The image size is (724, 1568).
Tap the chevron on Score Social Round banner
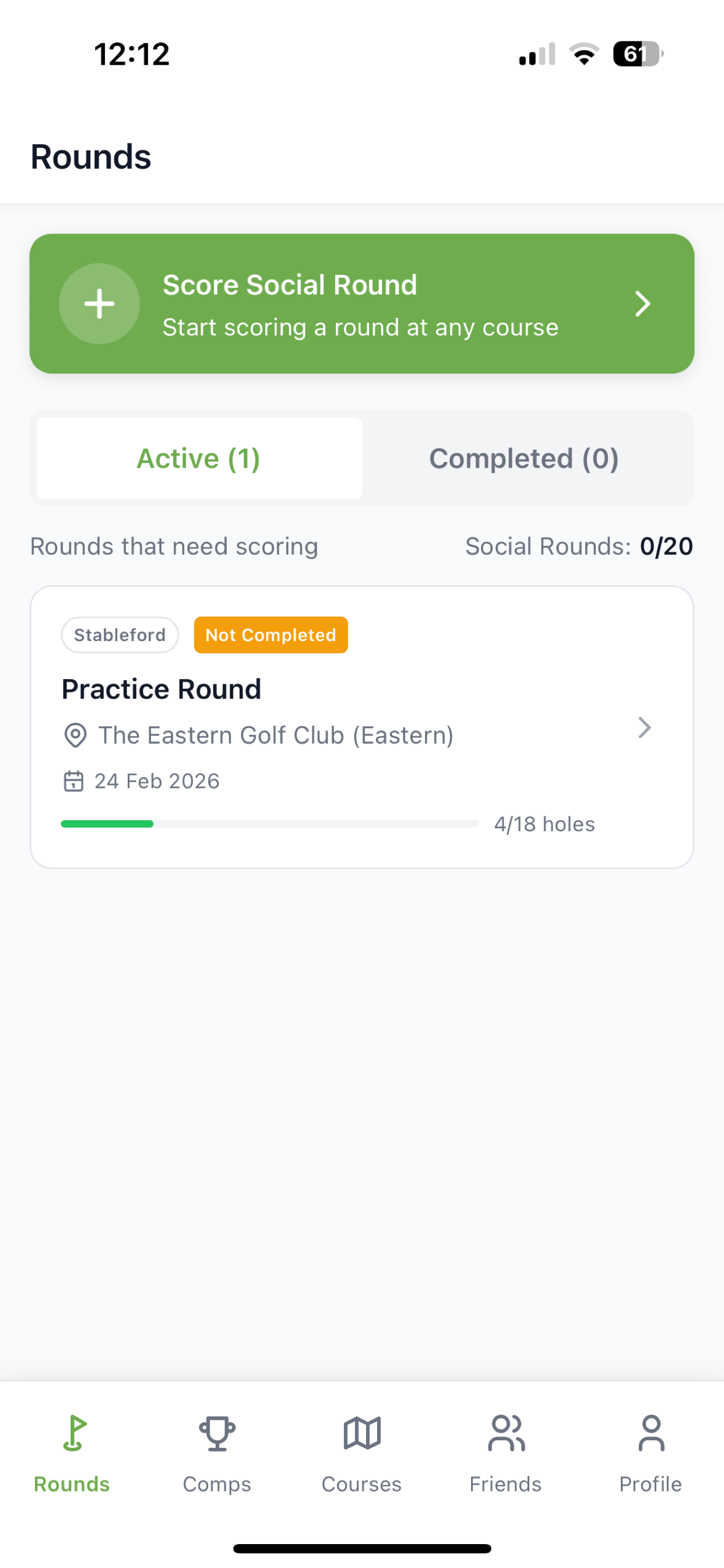pyautogui.click(x=642, y=304)
